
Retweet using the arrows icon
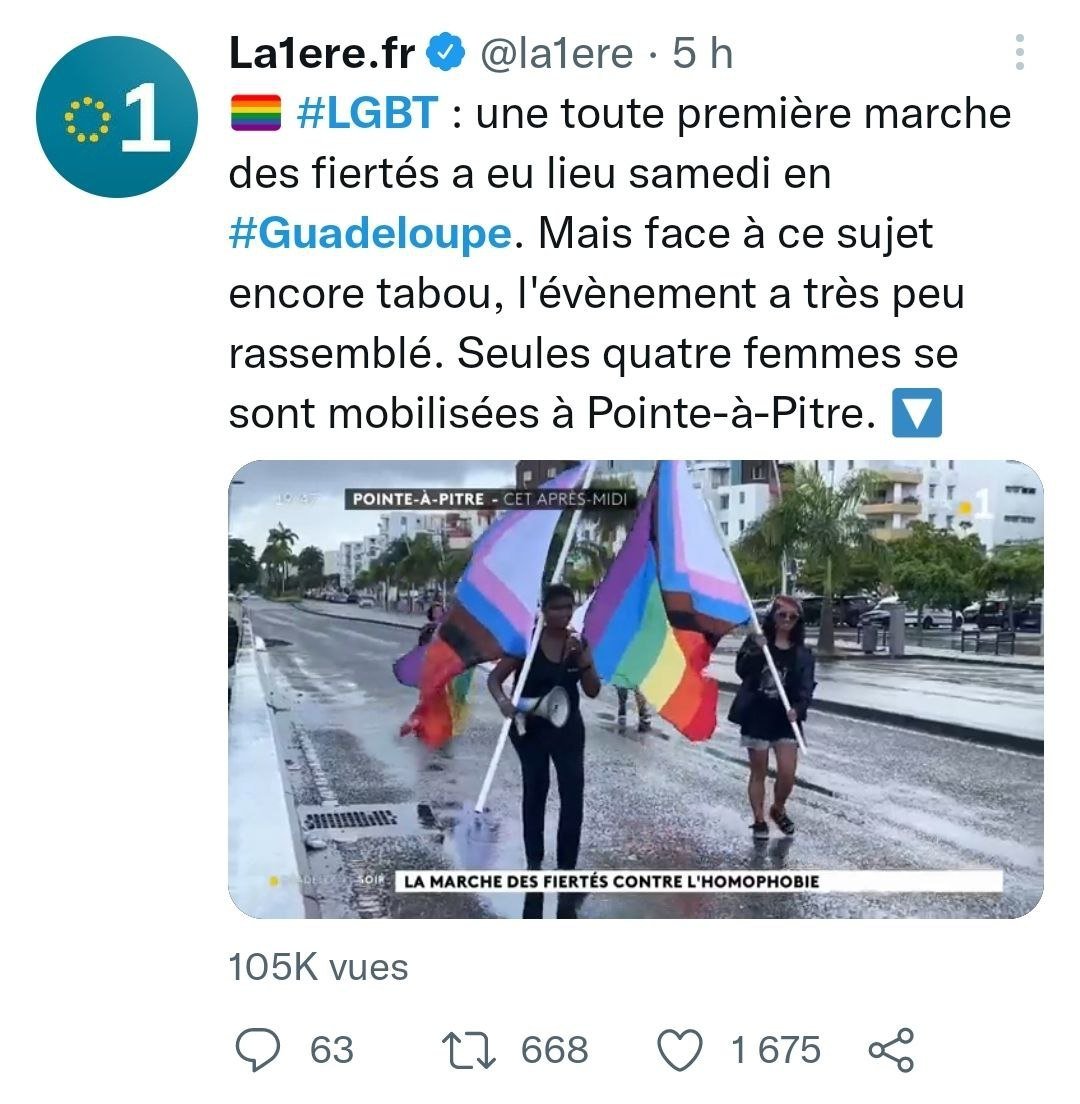click(468, 1050)
